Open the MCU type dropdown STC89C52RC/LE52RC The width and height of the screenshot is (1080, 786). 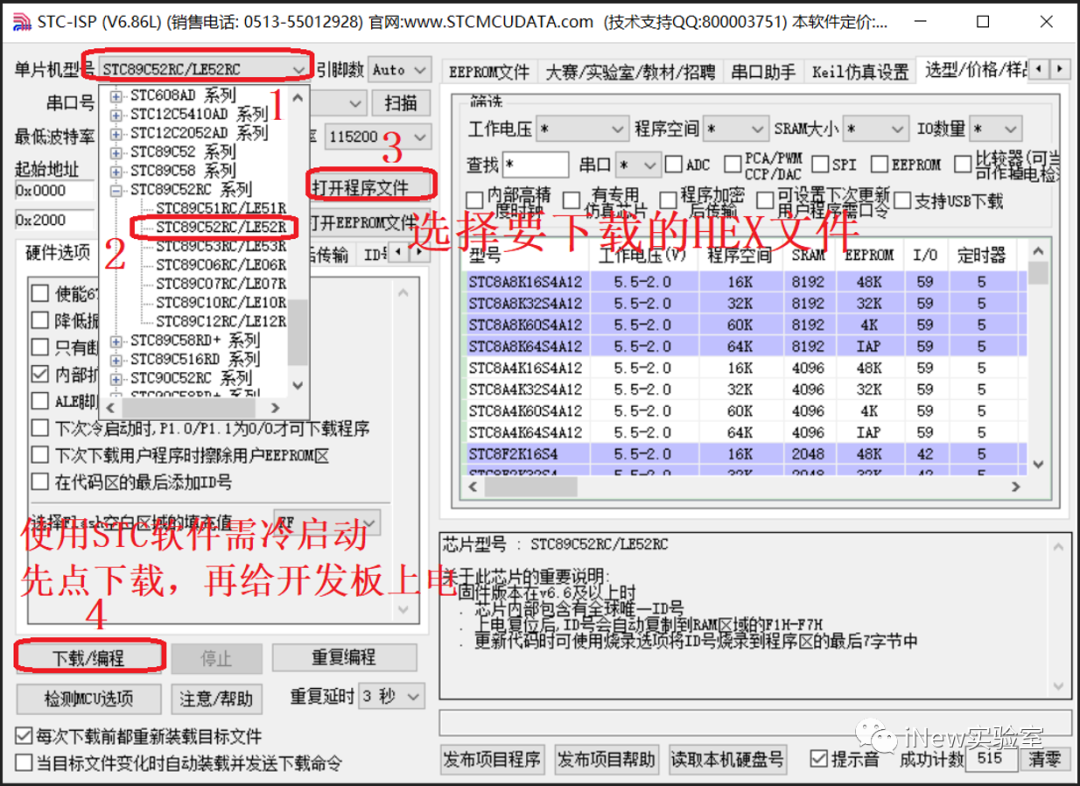204,70
